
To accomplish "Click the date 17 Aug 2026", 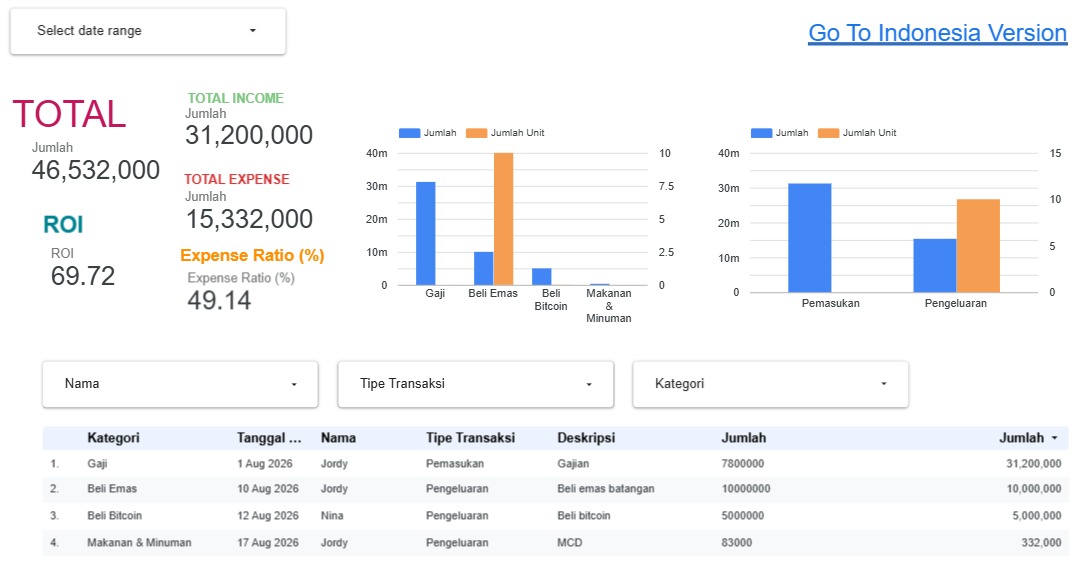I will coord(268,542).
